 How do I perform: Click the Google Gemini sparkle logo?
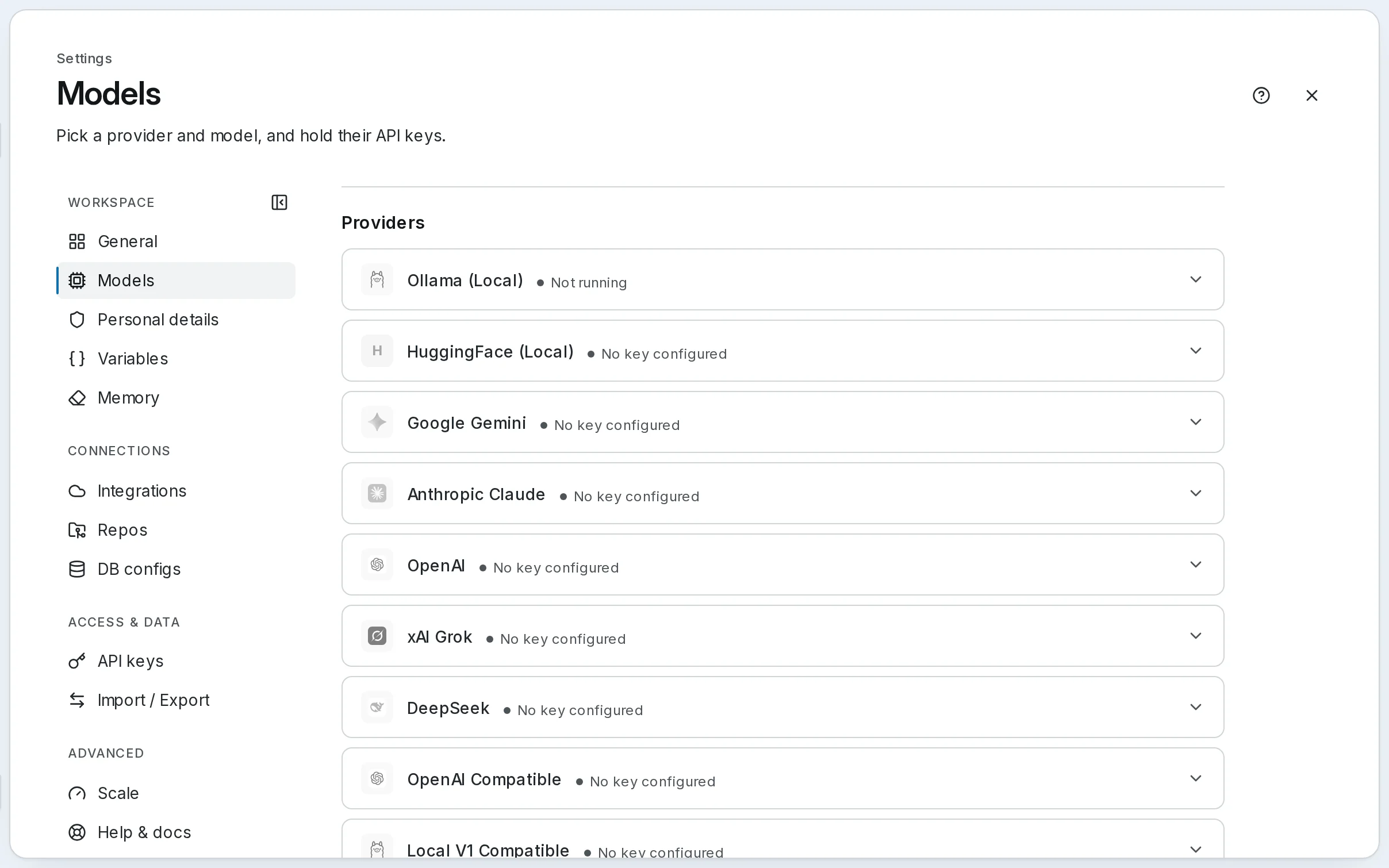point(377,422)
